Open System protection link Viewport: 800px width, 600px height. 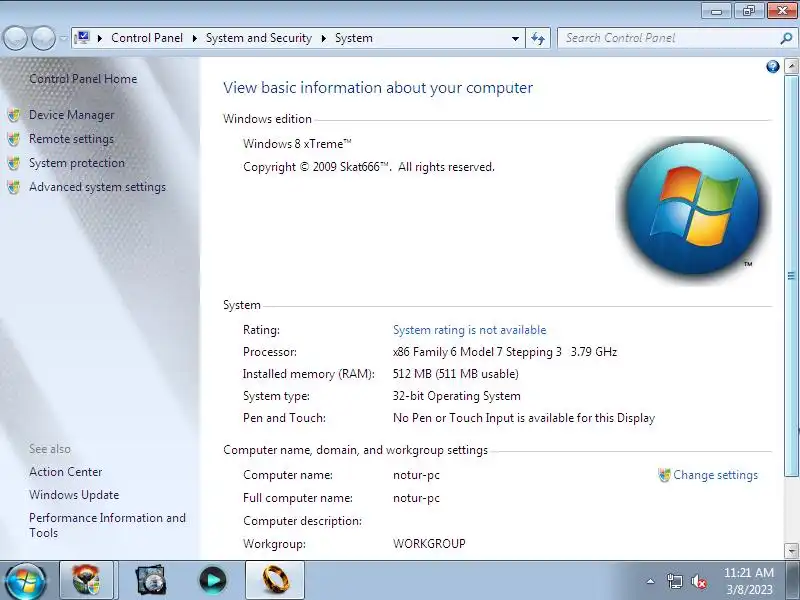(77, 163)
